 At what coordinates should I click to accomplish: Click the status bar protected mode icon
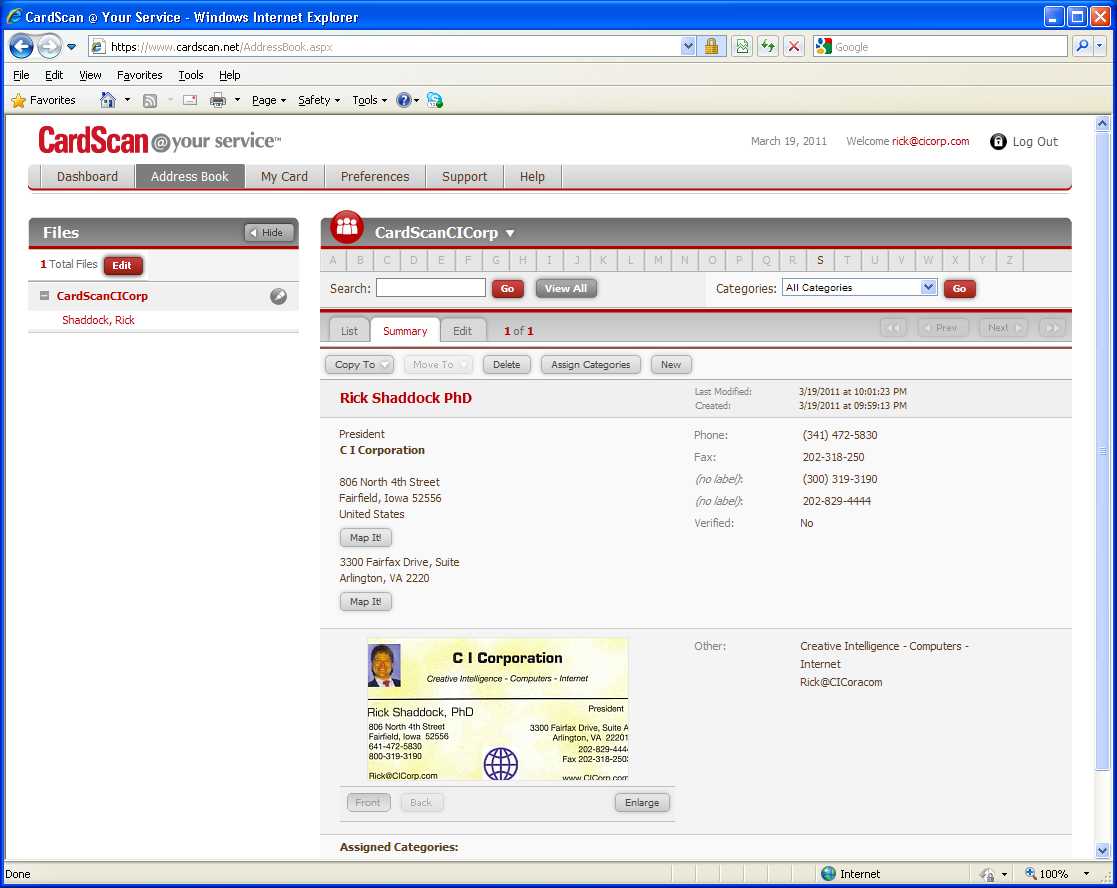(987, 874)
